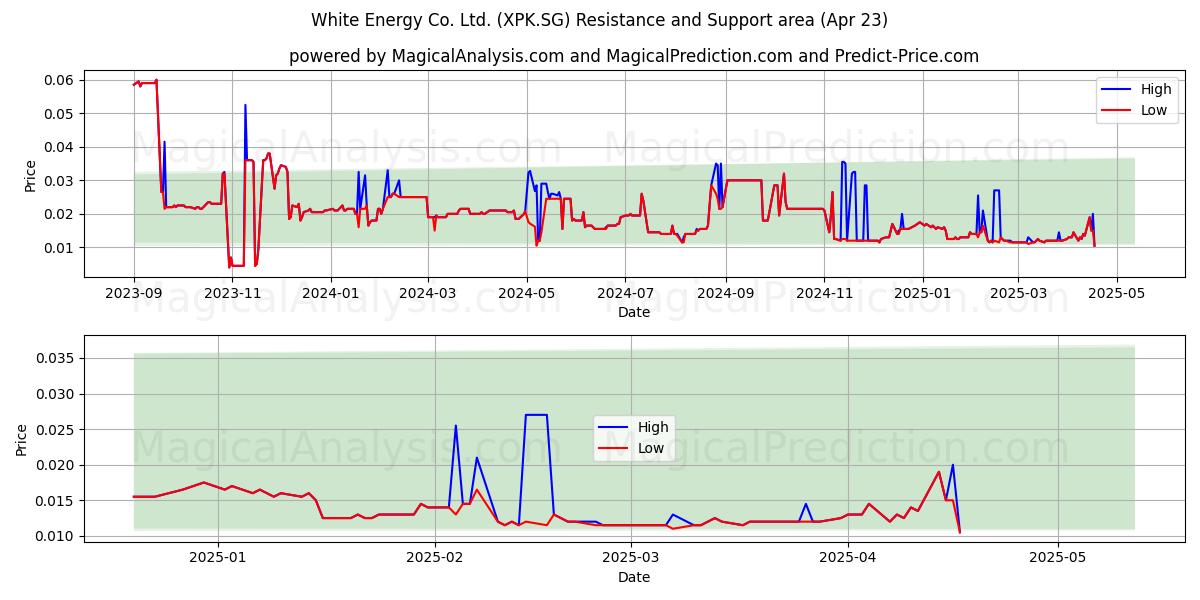Click the 0.02 price tick on top chart
The width and height of the screenshot is (1200, 600).
tap(61, 214)
